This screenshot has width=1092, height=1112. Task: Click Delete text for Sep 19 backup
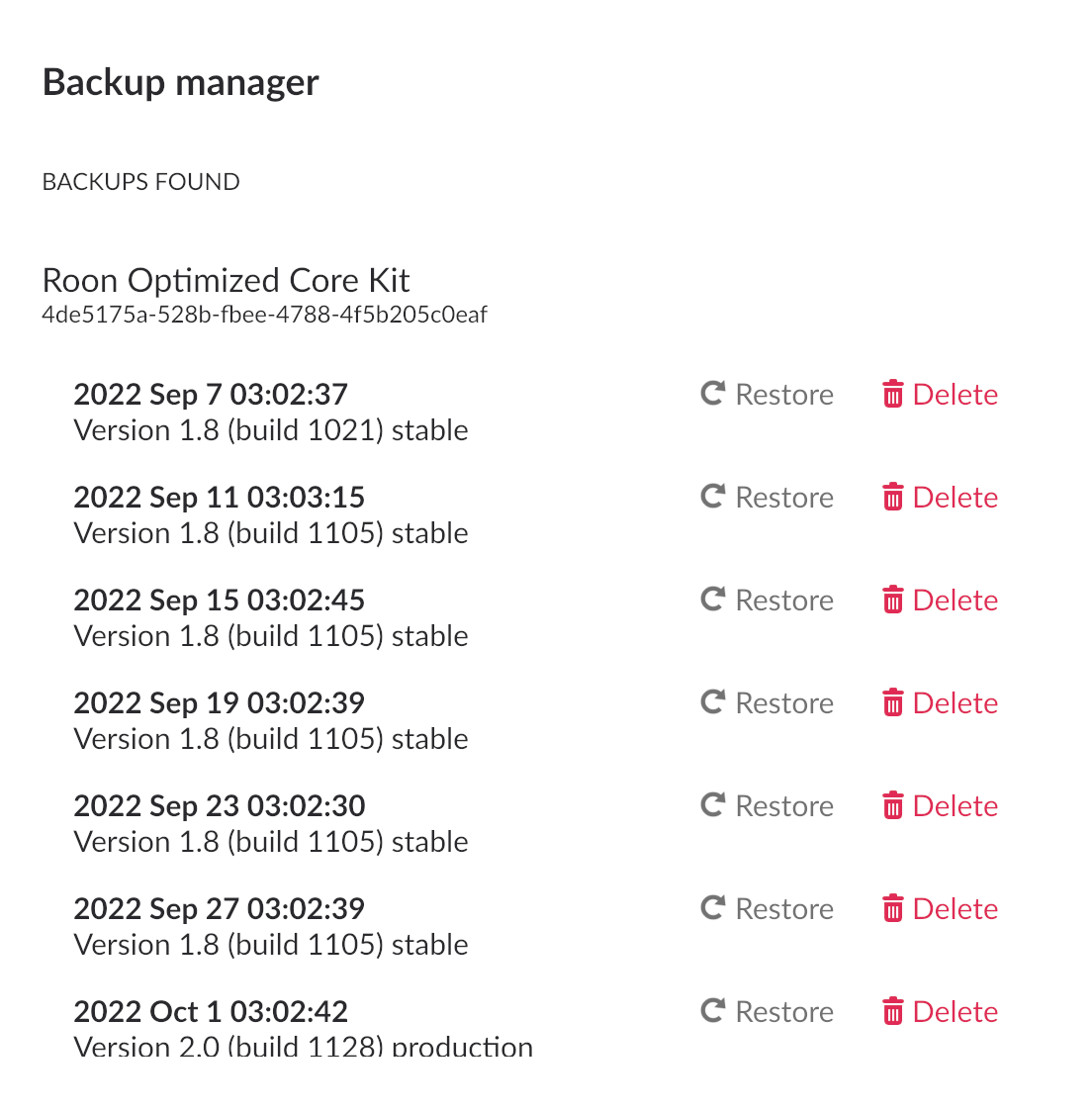pyautogui.click(x=955, y=703)
